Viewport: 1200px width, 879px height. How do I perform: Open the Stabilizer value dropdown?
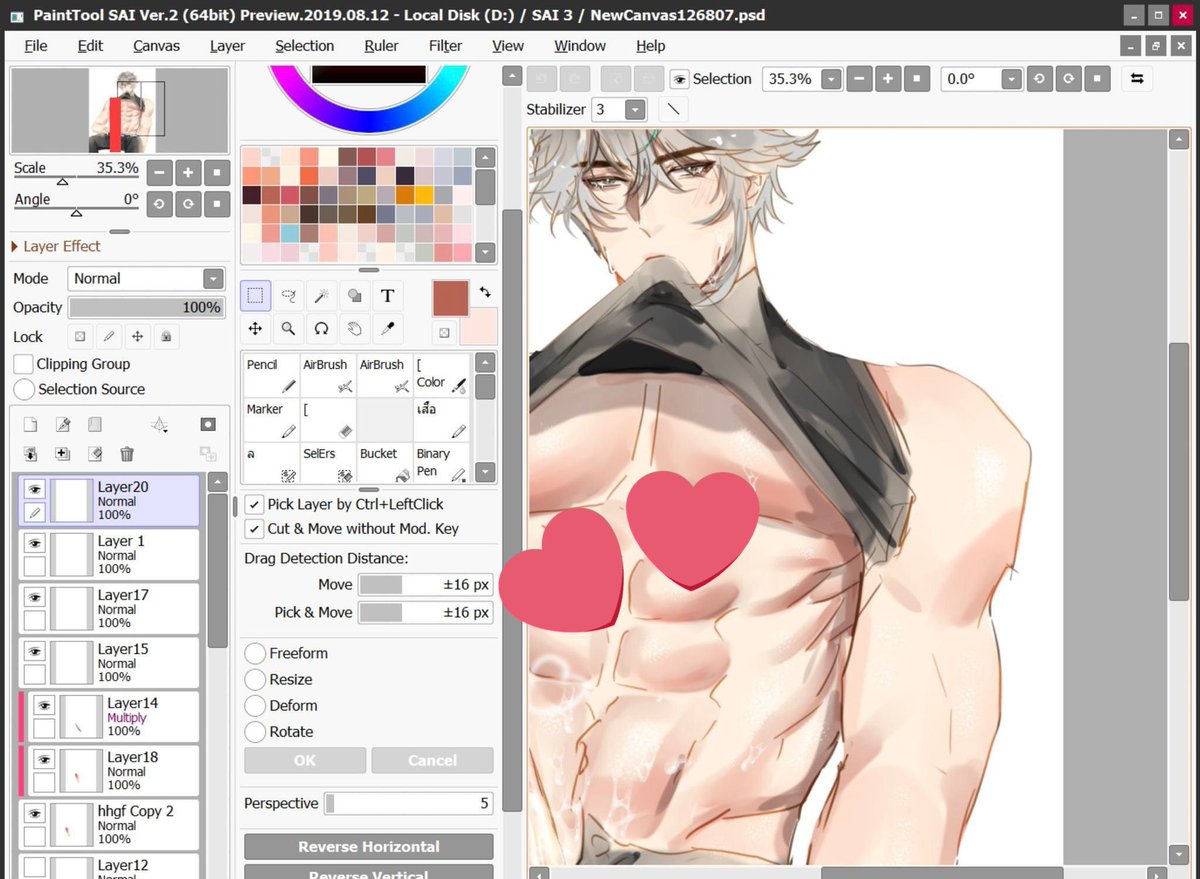click(634, 109)
